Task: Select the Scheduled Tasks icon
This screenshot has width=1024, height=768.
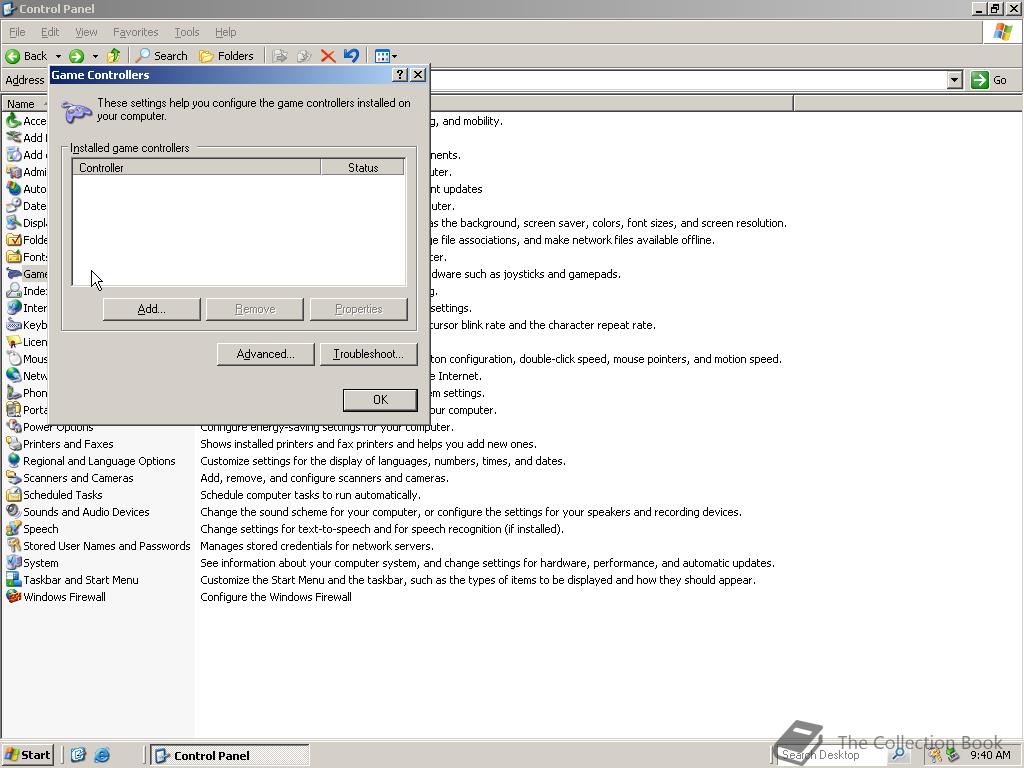Action: [13, 494]
